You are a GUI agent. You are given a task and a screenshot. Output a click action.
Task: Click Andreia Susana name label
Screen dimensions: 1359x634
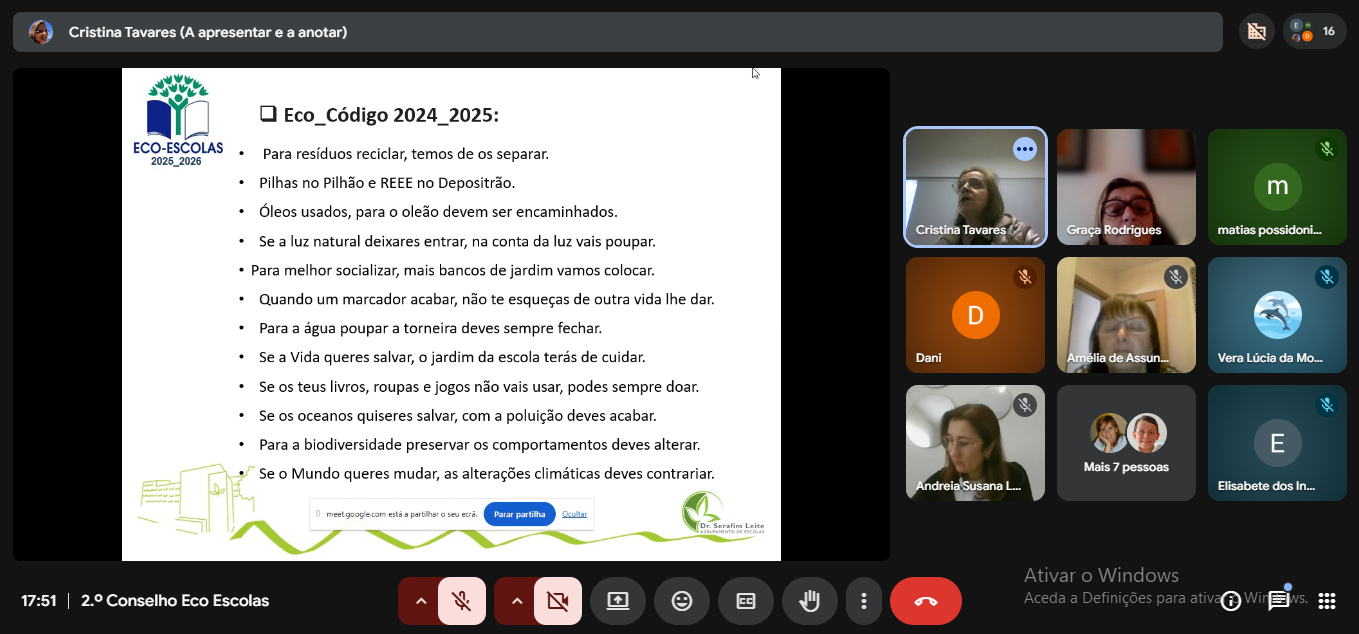click(x=968, y=487)
